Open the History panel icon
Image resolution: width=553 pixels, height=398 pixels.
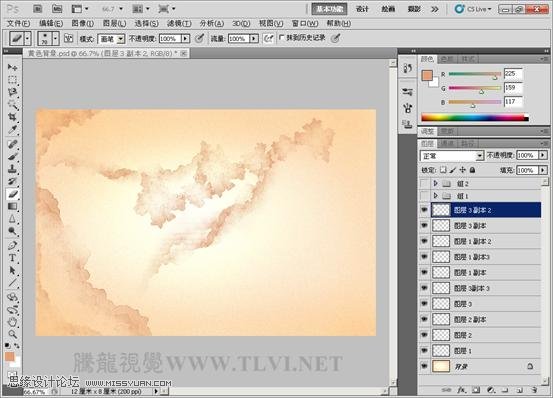(x=408, y=68)
